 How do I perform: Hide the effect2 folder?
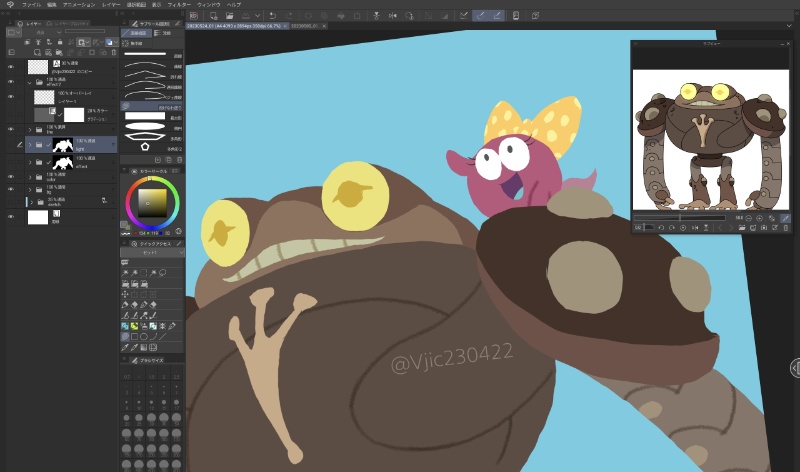pyautogui.click(x=11, y=82)
